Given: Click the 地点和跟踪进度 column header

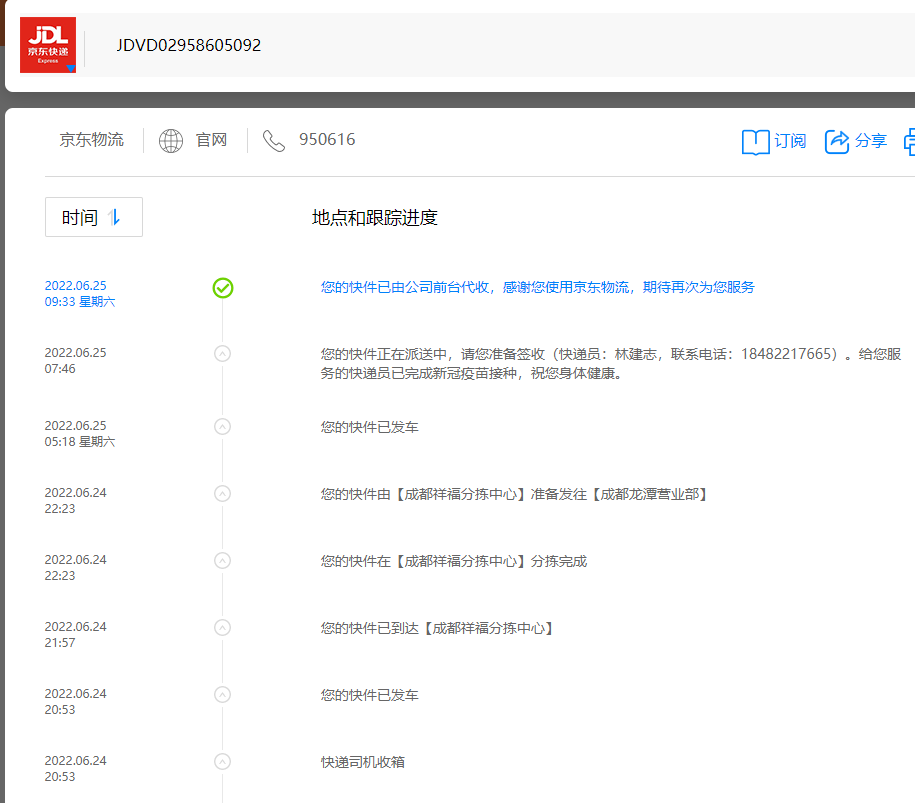Looking at the screenshot, I should point(375,218).
